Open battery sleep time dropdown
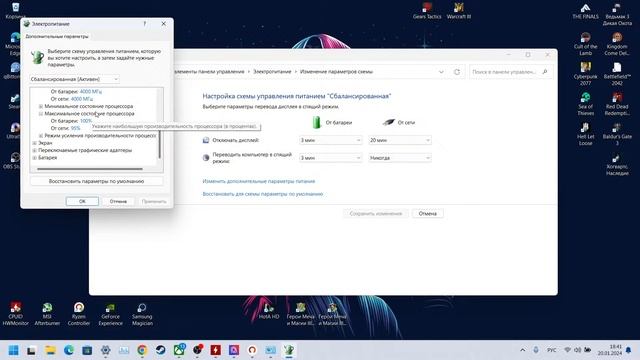Screen dimensions: 640x360 point(331,158)
